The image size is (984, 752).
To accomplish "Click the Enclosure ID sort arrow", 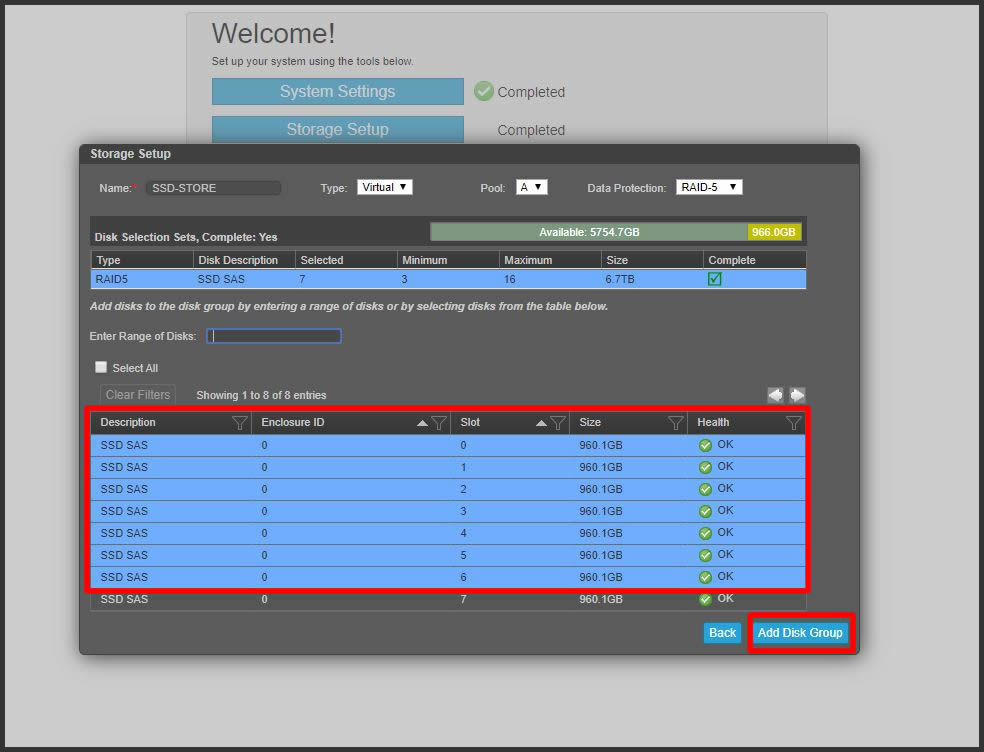I will 422,423.
